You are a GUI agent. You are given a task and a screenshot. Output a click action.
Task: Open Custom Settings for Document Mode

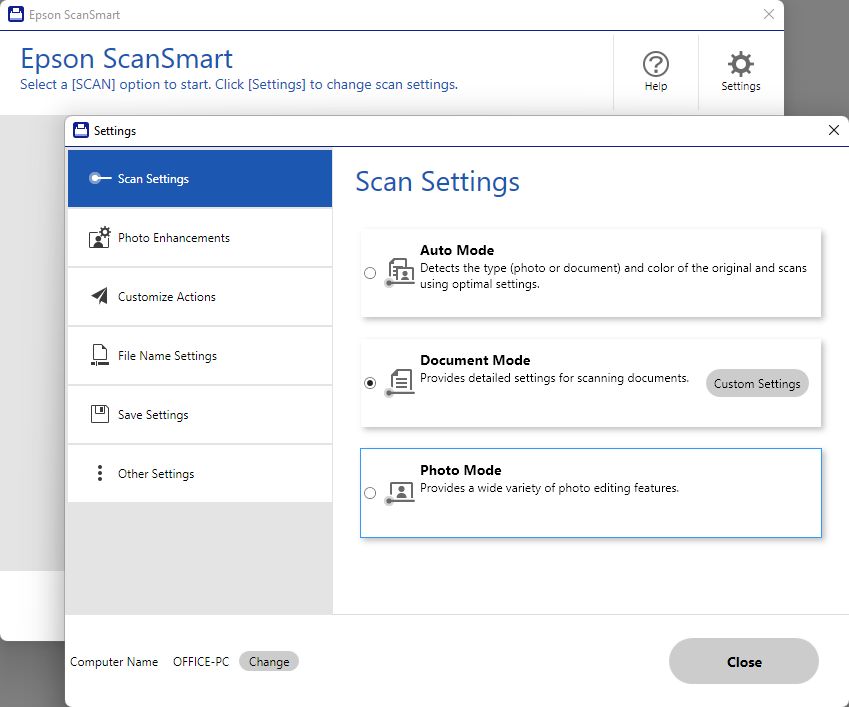coord(757,383)
